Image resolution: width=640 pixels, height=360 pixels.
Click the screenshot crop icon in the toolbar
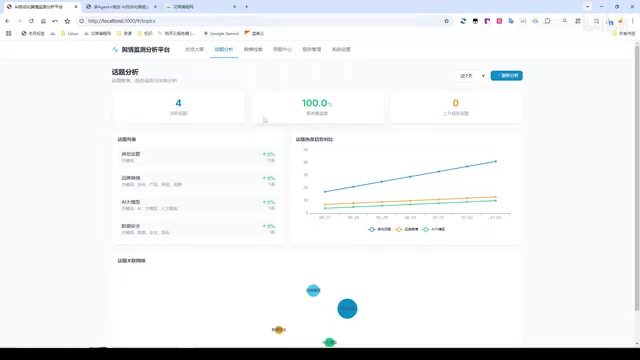pyautogui.click(x=596, y=21)
